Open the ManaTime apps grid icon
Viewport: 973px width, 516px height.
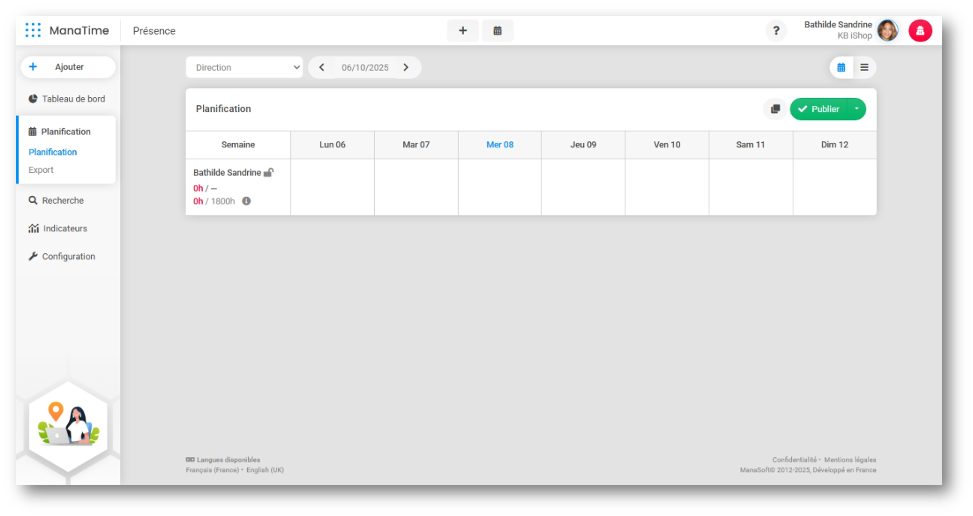[33, 30]
